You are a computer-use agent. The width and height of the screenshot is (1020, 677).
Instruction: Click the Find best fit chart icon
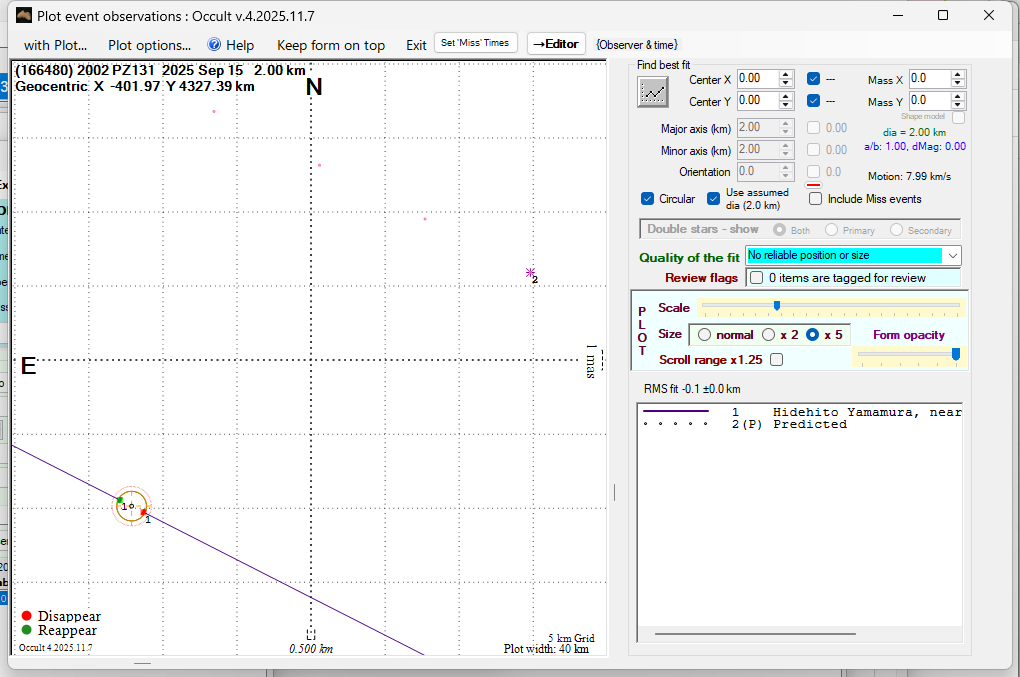point(653,92)
